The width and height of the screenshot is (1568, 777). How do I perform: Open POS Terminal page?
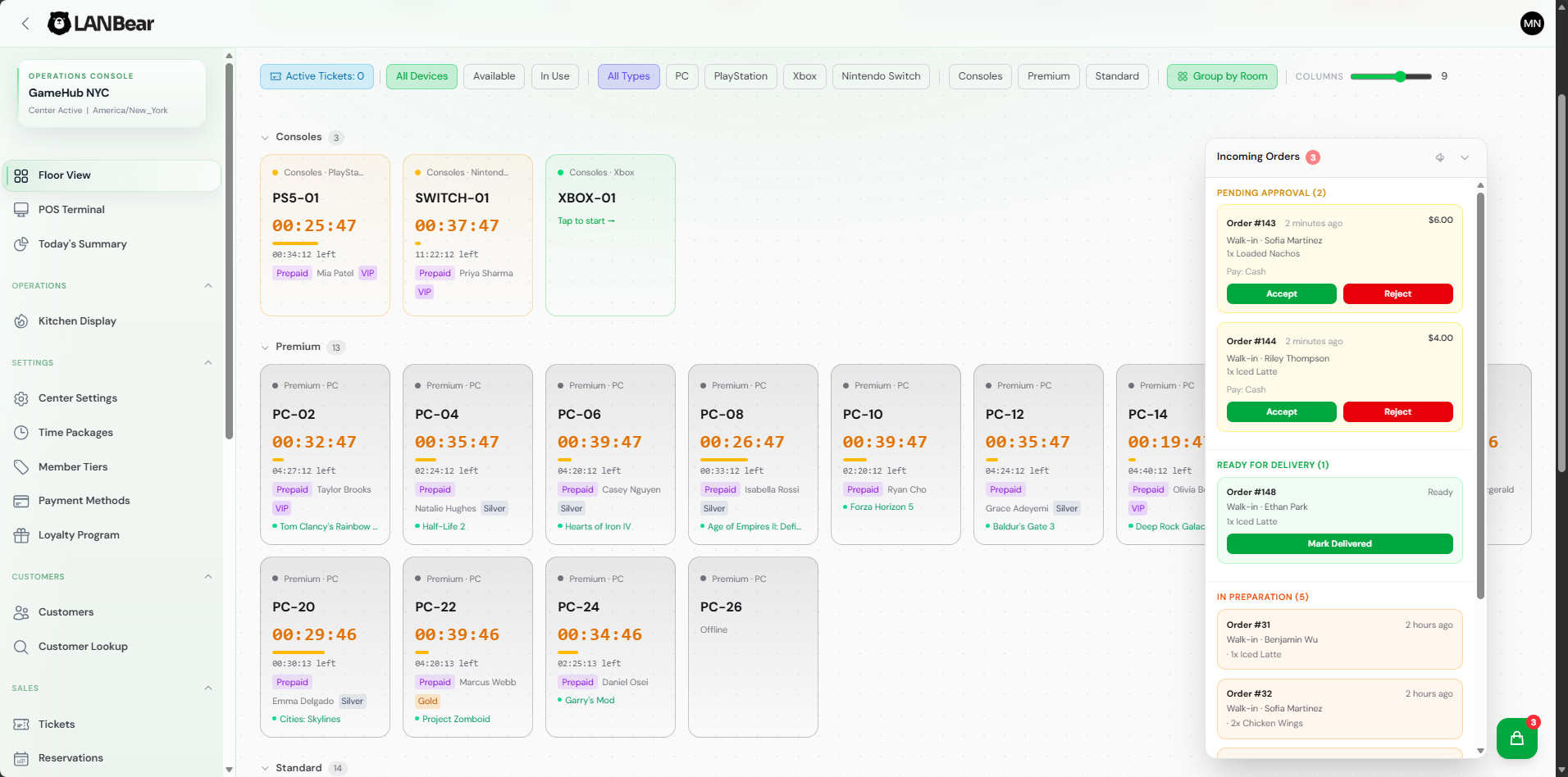pyautogui.click(x=112, y=210)
